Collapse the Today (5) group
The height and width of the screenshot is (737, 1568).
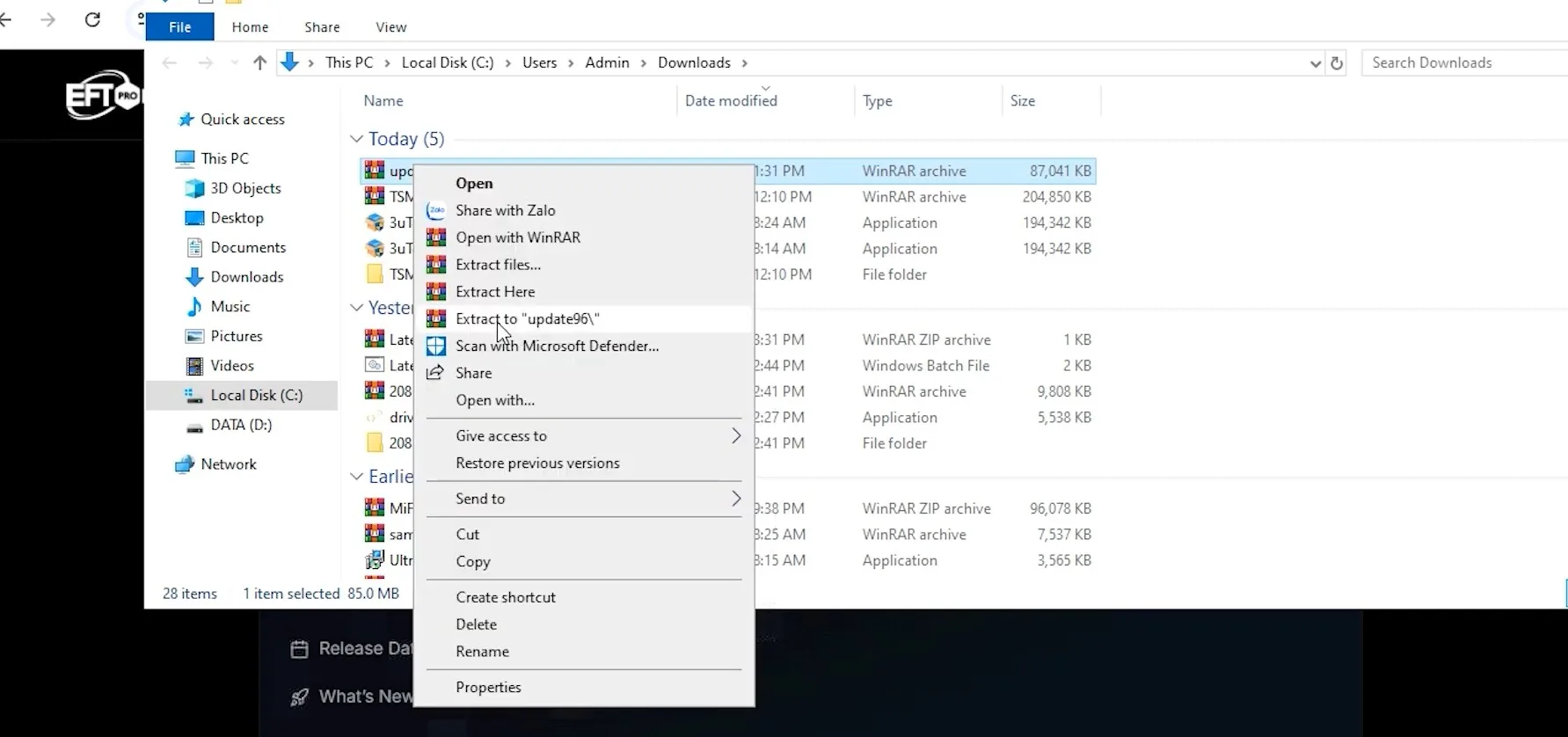[x=356, y=139]
